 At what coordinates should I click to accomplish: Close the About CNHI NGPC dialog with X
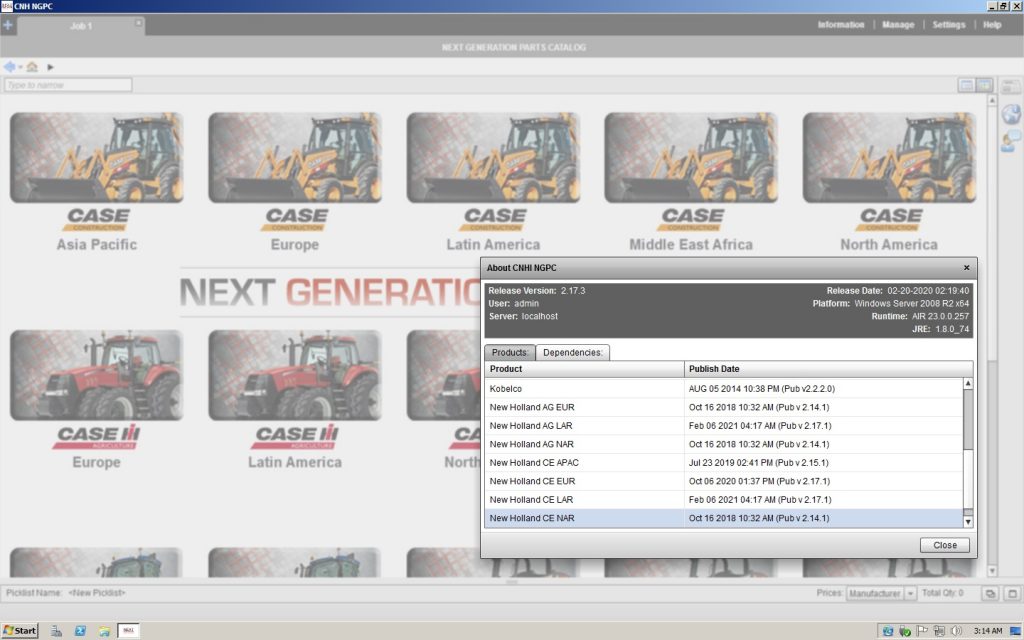(x=967, y=268)
